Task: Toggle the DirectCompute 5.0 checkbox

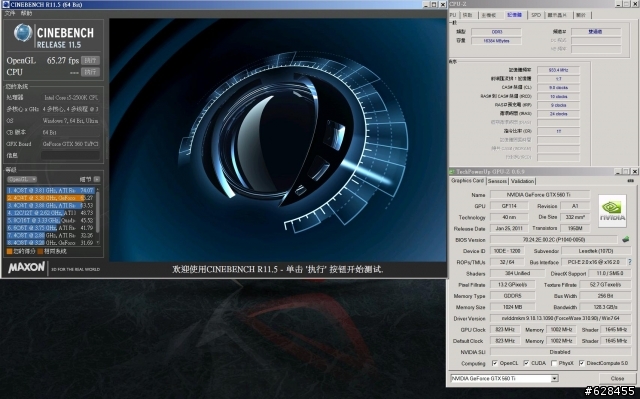Action: tap(581, 363)
